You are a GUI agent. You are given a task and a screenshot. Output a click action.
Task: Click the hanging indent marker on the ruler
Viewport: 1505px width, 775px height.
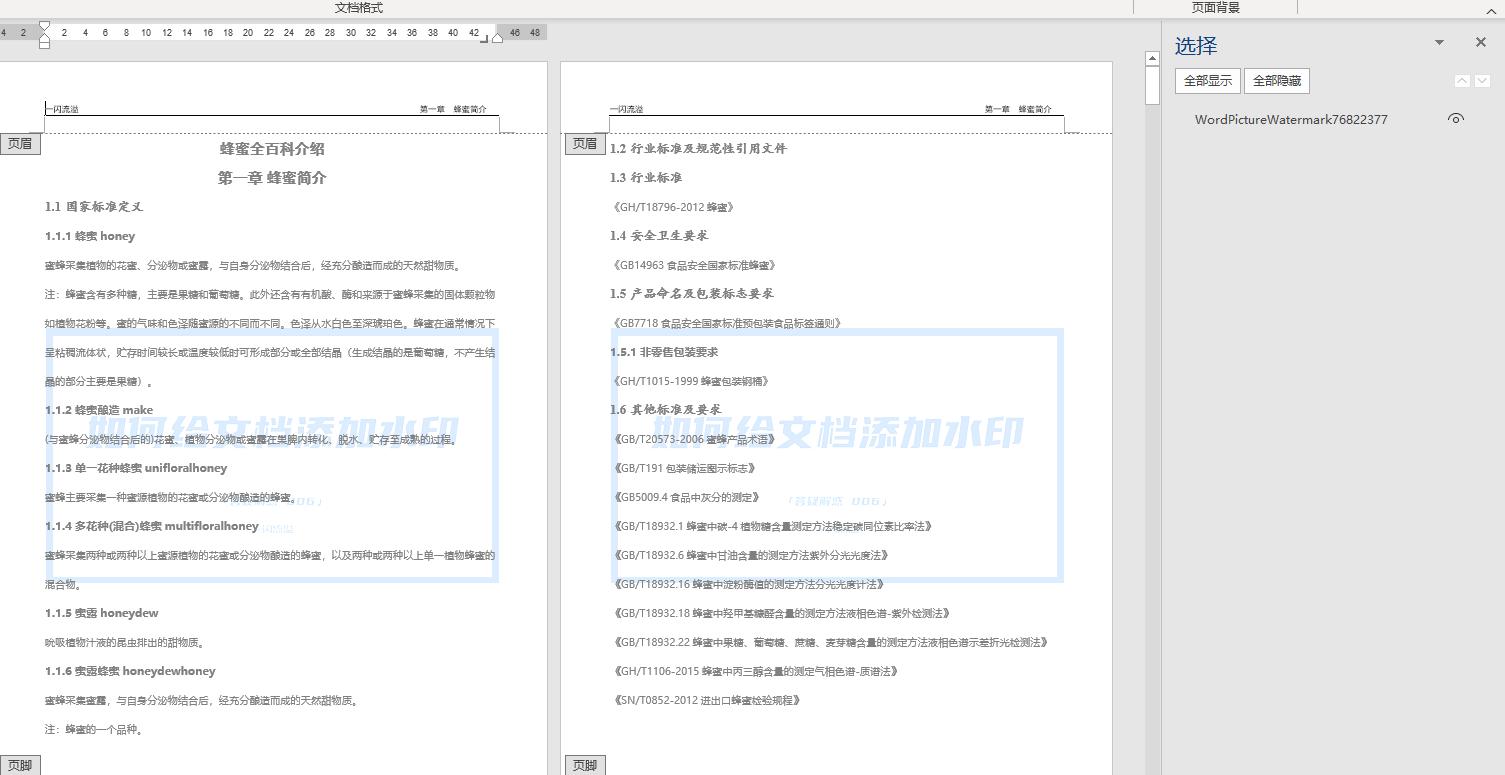pos(44,36)
